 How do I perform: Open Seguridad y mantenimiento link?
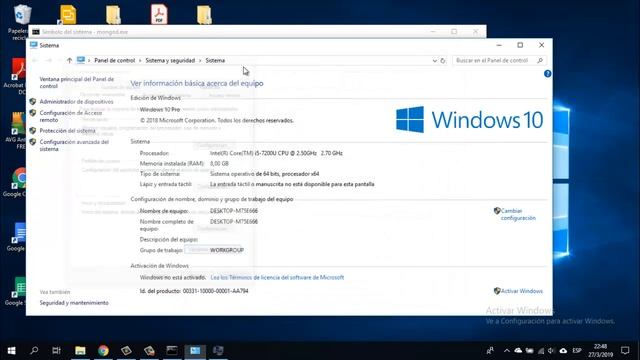click(x=74, y=303)
